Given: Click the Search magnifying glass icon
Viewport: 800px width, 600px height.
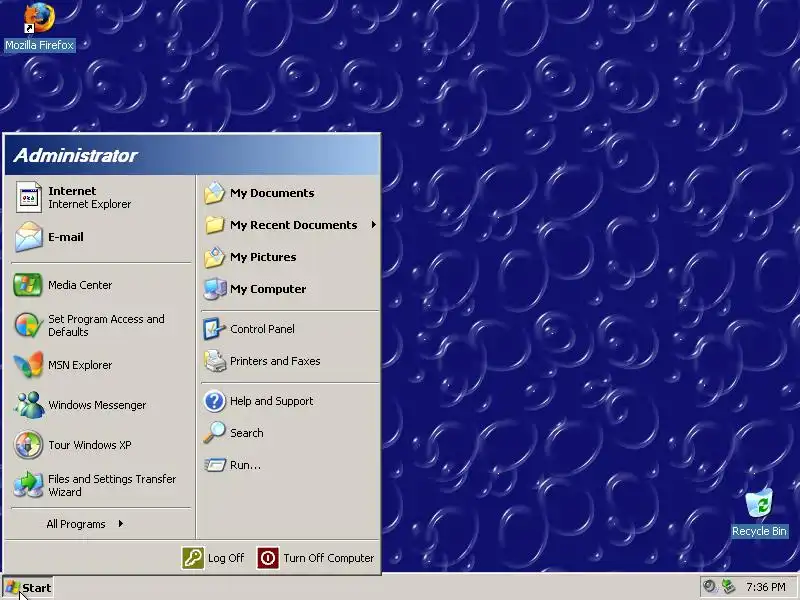Looking at the screenshot, I should pos(214,433).
